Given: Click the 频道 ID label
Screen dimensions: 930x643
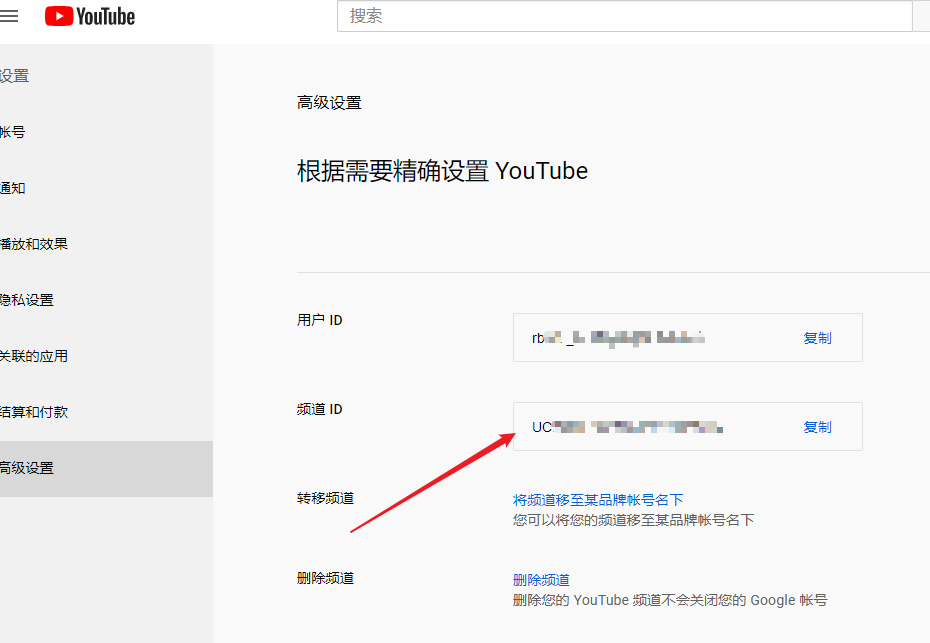Looking at the screenshot, I should (x=320, y=409).
